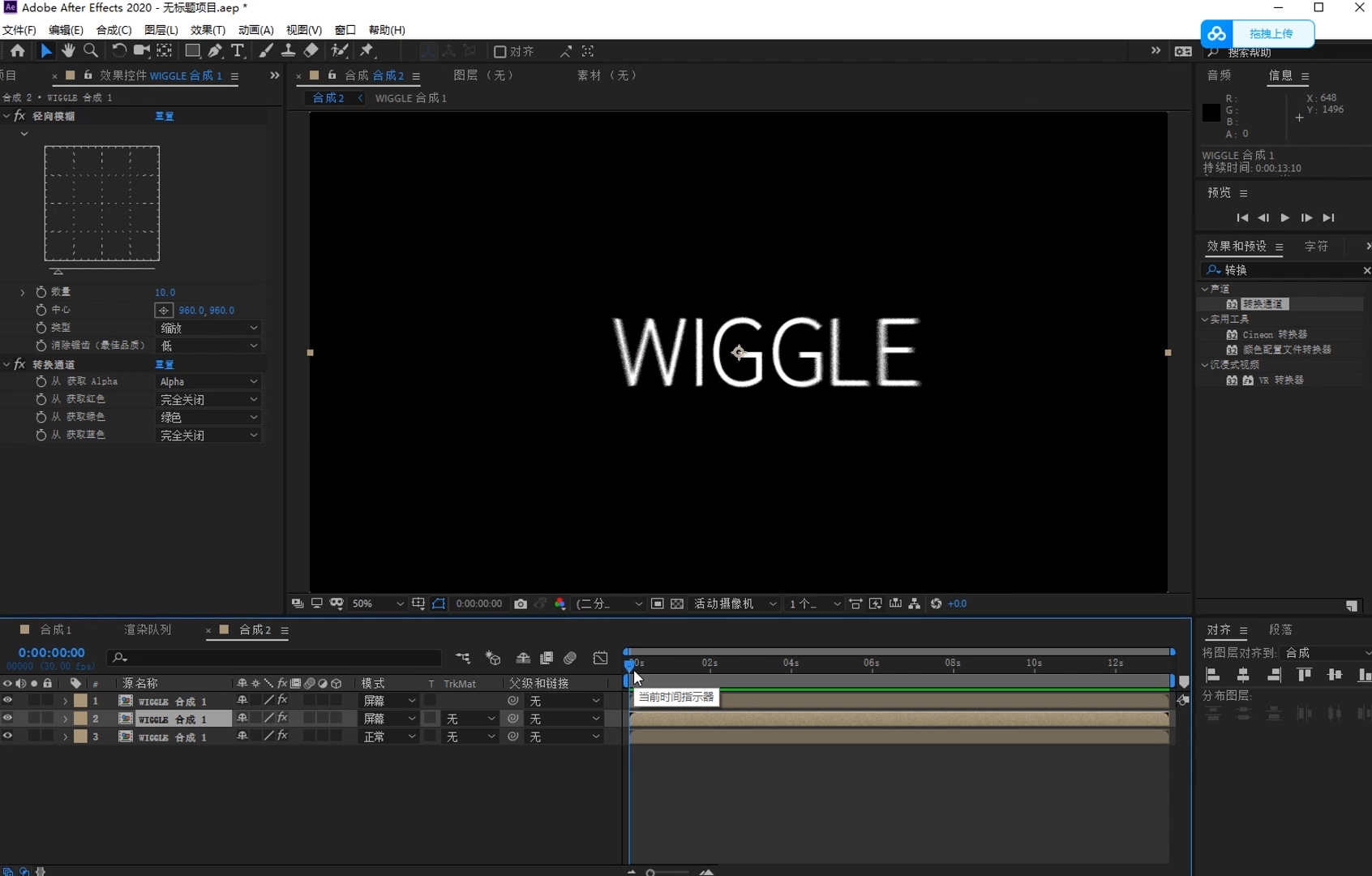Select the Rectangle shape tool
The width and height of the screenshot is (1372, 876).
pyautogui.click(x=192, y=51)
